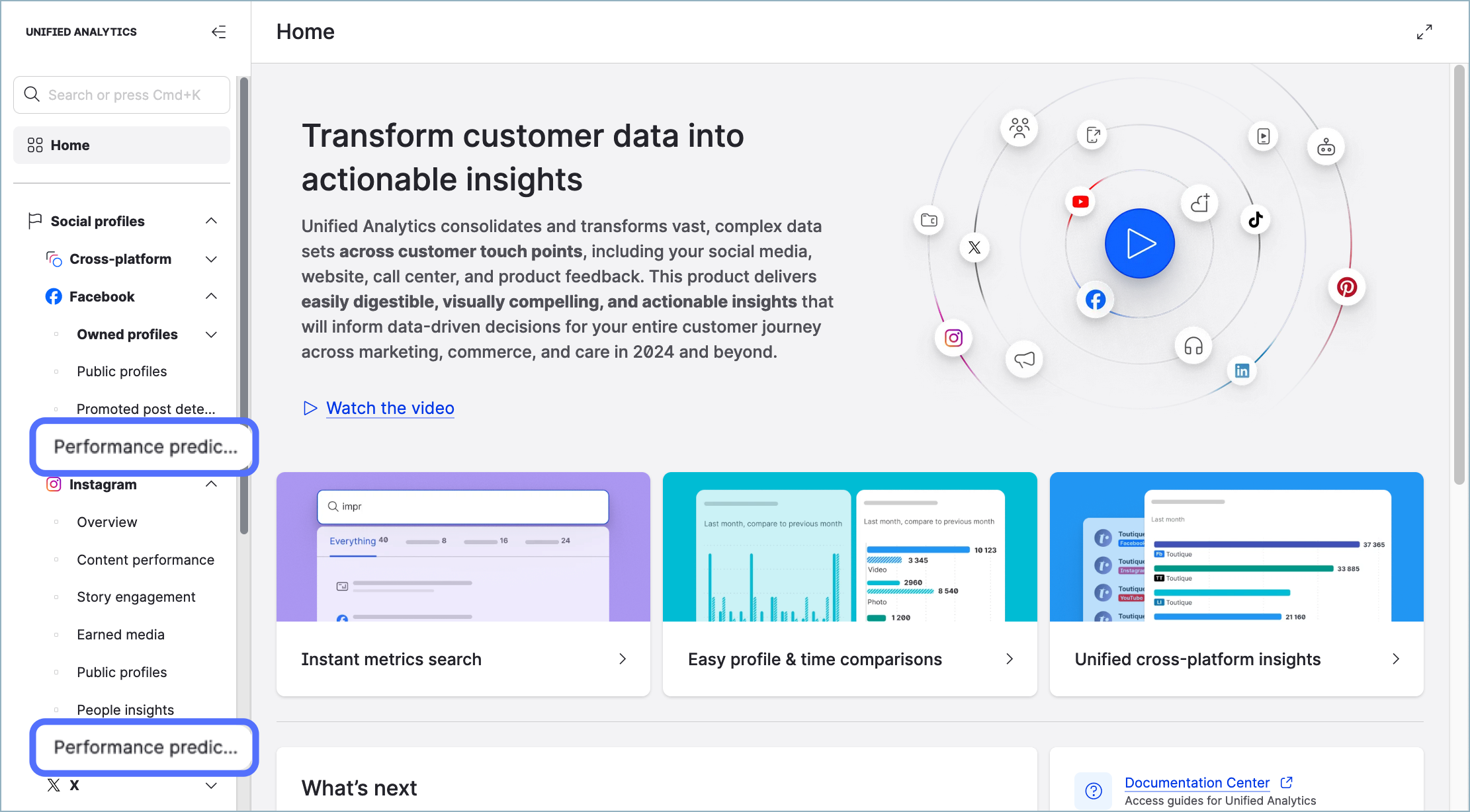The height and width of the screenshot is (812, 1470).
Task: Click the X (Twitter) icon in the analytics diagram
Action: [x=974, y=247]
